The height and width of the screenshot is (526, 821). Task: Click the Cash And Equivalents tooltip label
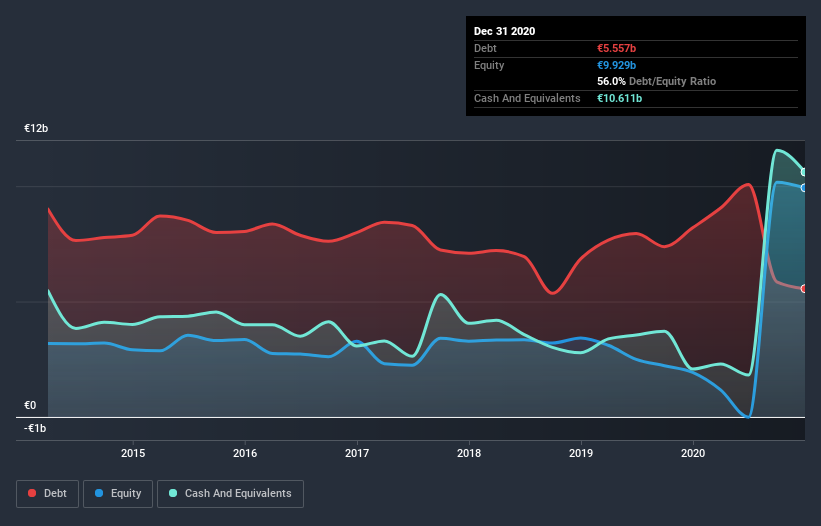click(527, 98)
